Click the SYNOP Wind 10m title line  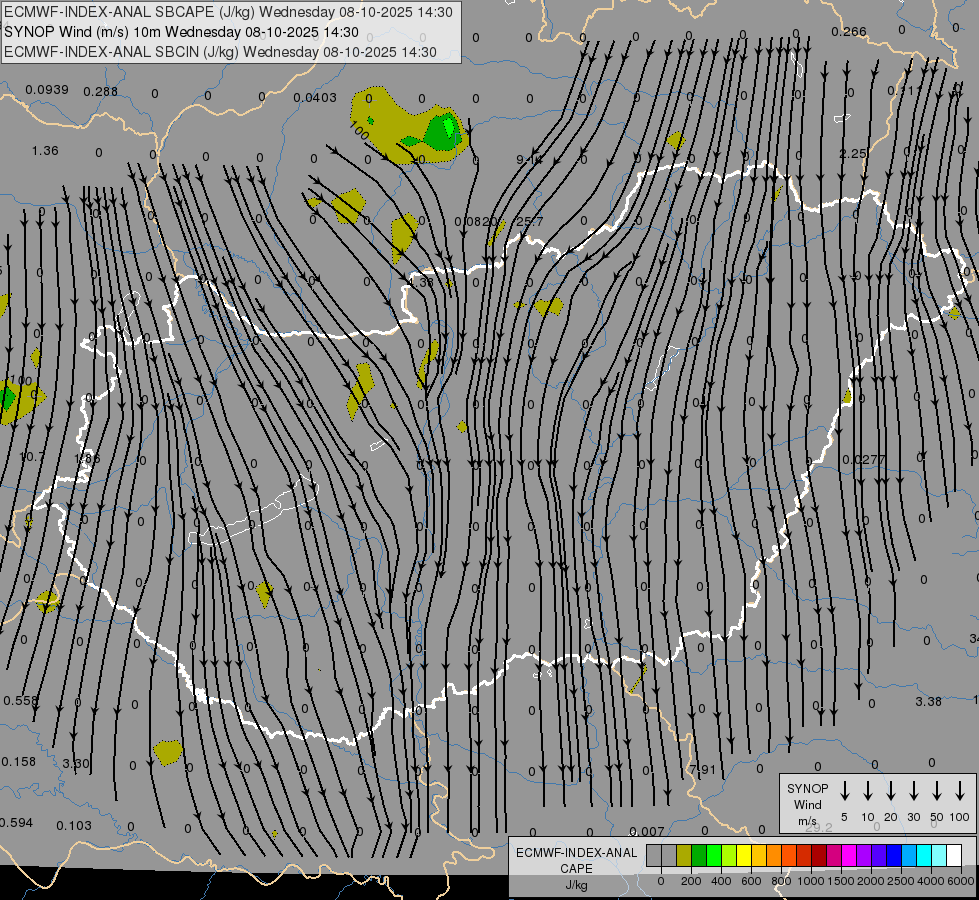(x=182, y=32)
